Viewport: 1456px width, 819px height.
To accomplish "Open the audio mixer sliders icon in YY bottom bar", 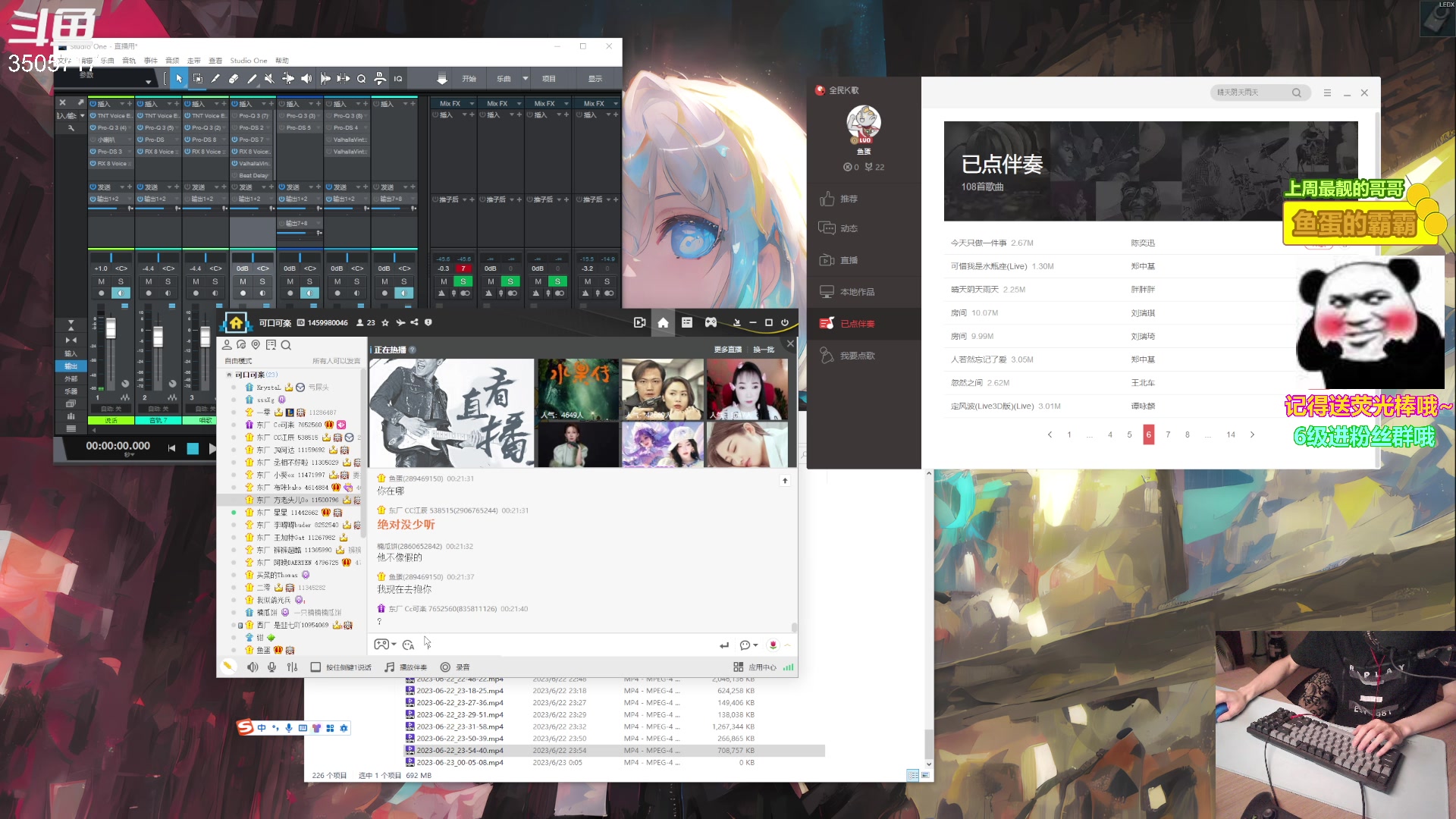I will [x=292, y=667].
